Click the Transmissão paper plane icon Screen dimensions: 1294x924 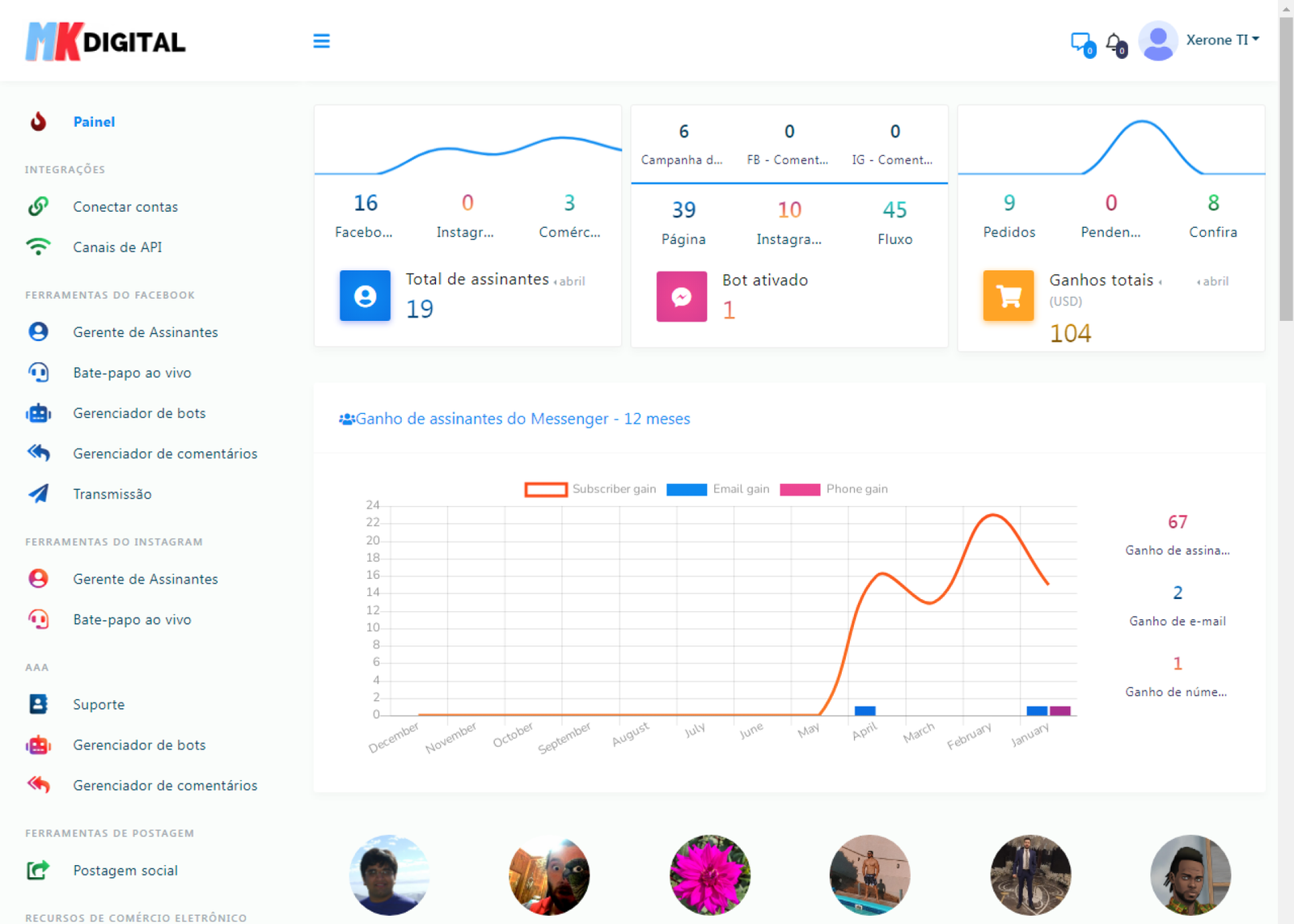[x=38, y=494]
